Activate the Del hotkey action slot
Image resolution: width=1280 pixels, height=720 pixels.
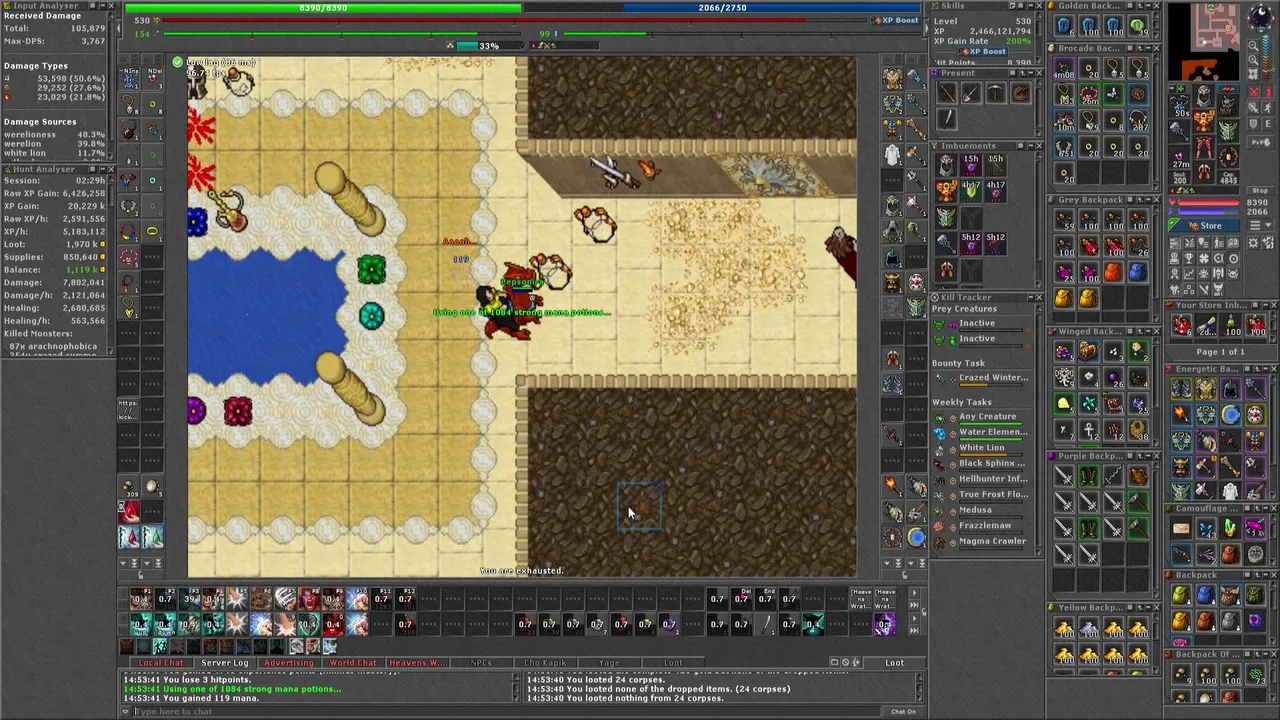[x=741, y=599]
